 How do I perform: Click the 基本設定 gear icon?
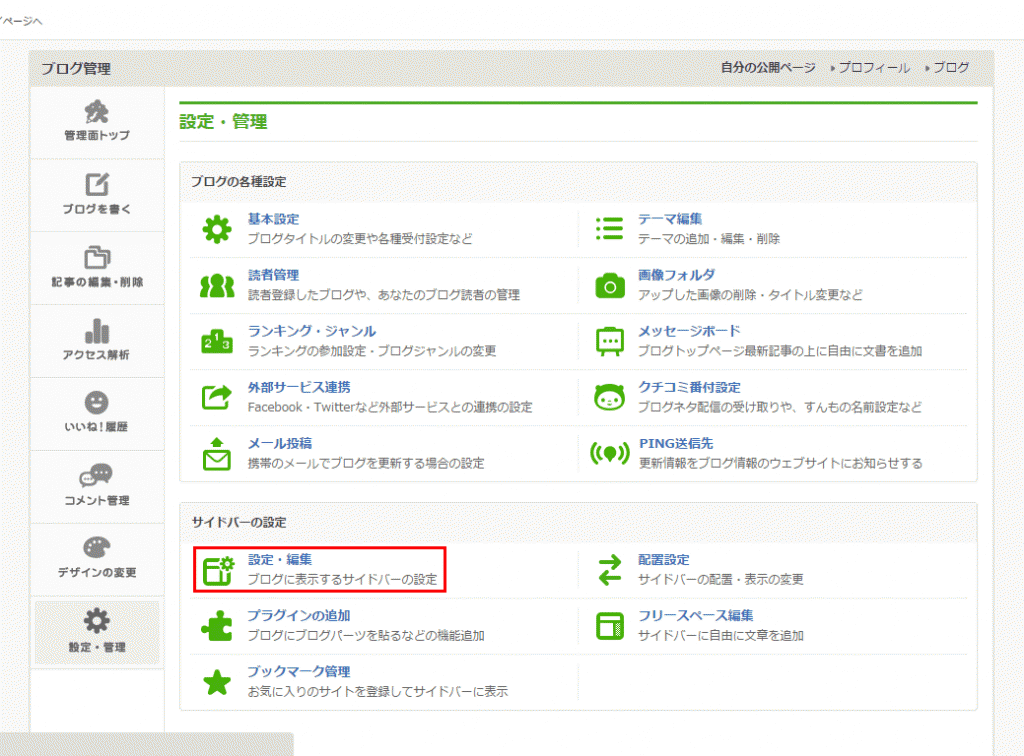point(217,230)
